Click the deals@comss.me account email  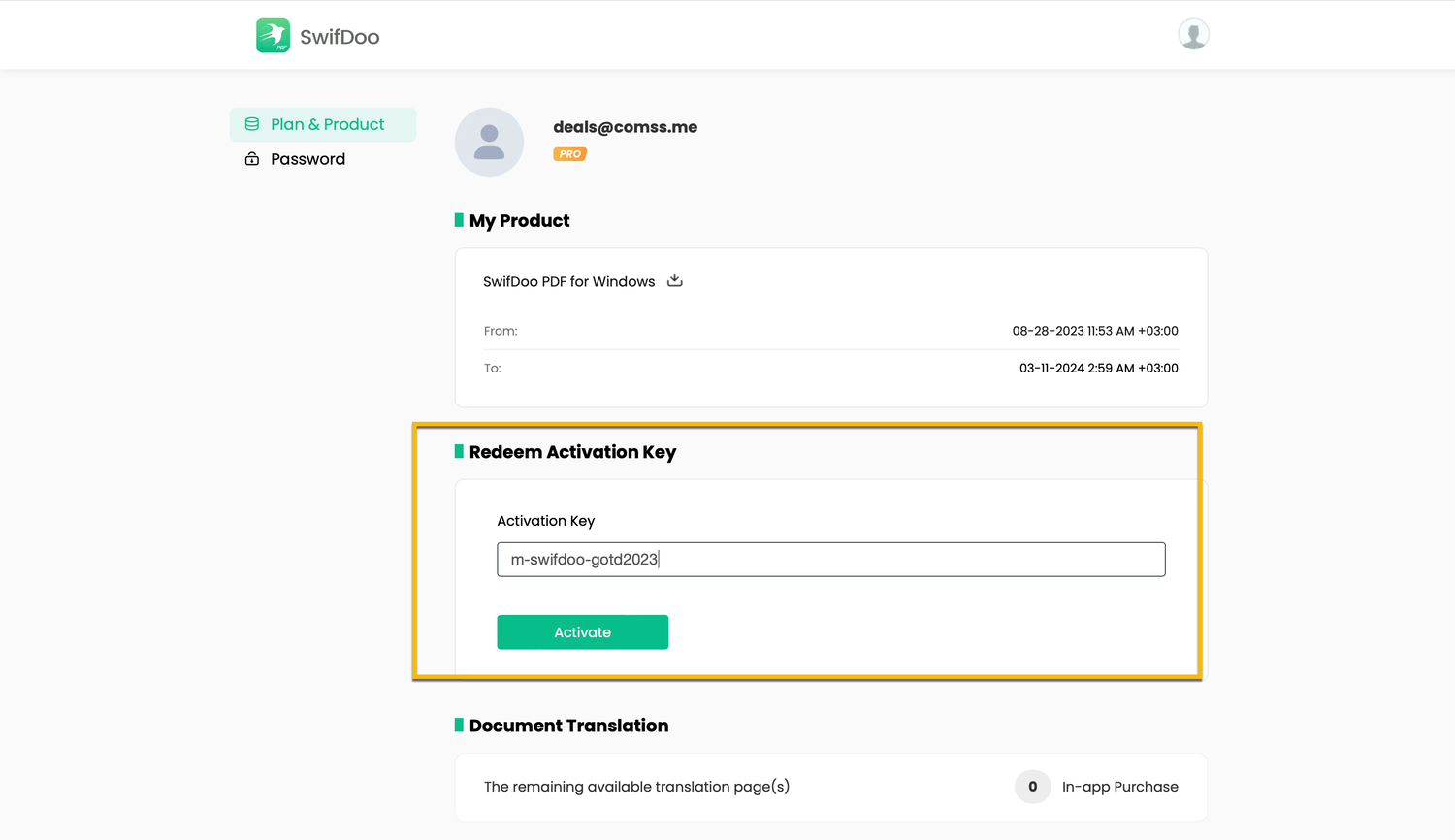pyautogui.click(x=625, y=127)
